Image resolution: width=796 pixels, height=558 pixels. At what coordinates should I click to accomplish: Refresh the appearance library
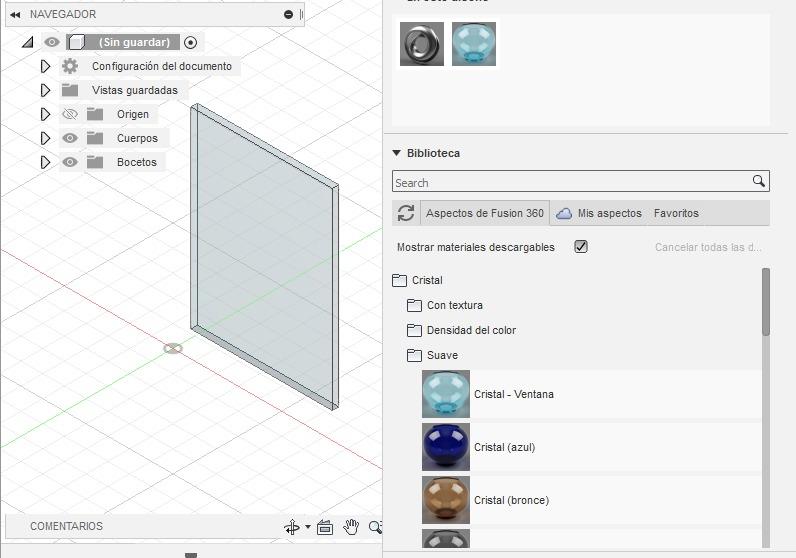(406, 213)
